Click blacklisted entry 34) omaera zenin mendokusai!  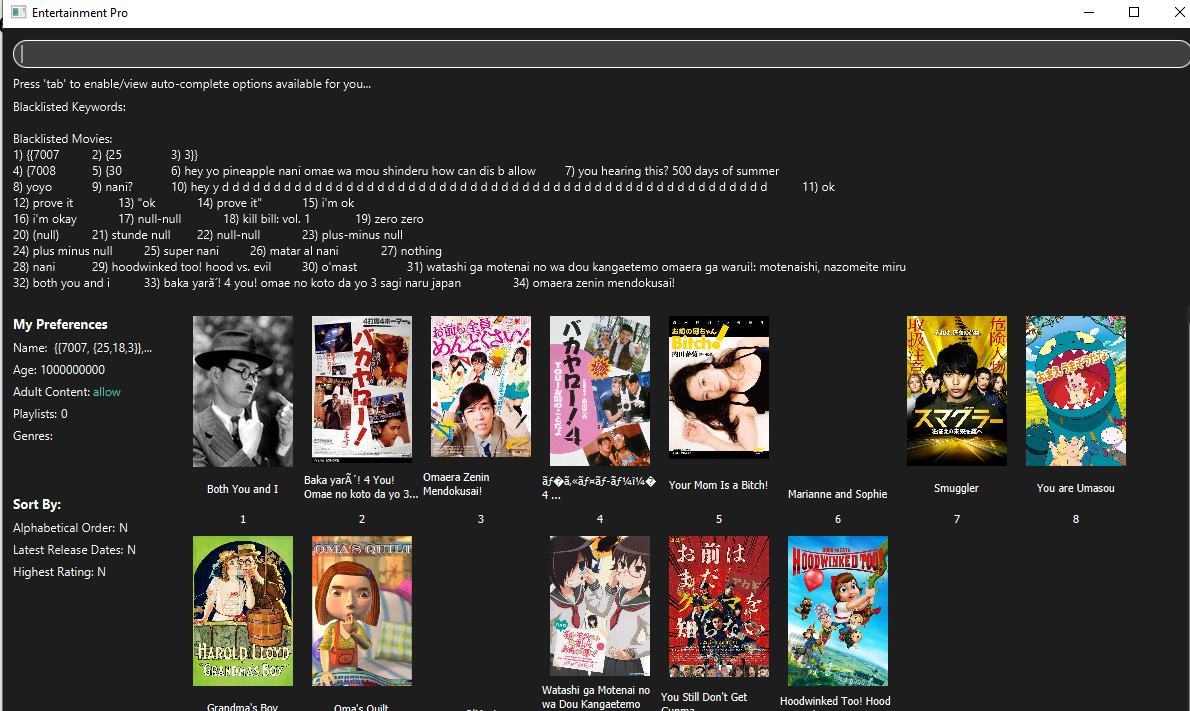(x=593, y=283)
